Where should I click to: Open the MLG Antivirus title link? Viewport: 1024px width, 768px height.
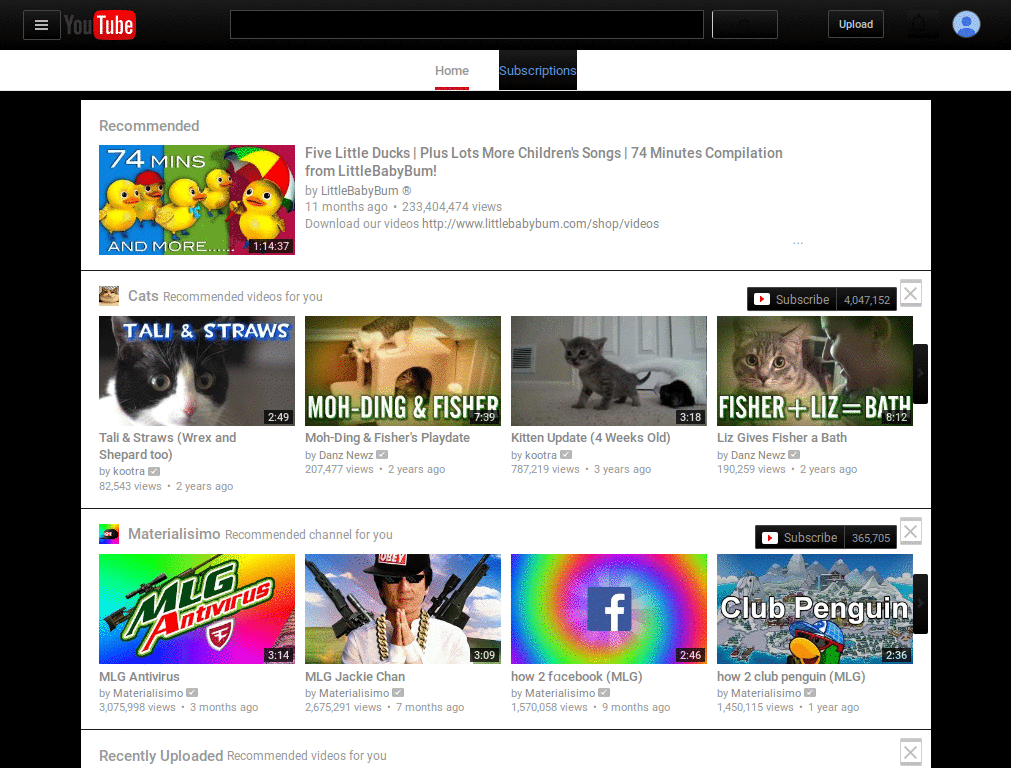(139, 677)
